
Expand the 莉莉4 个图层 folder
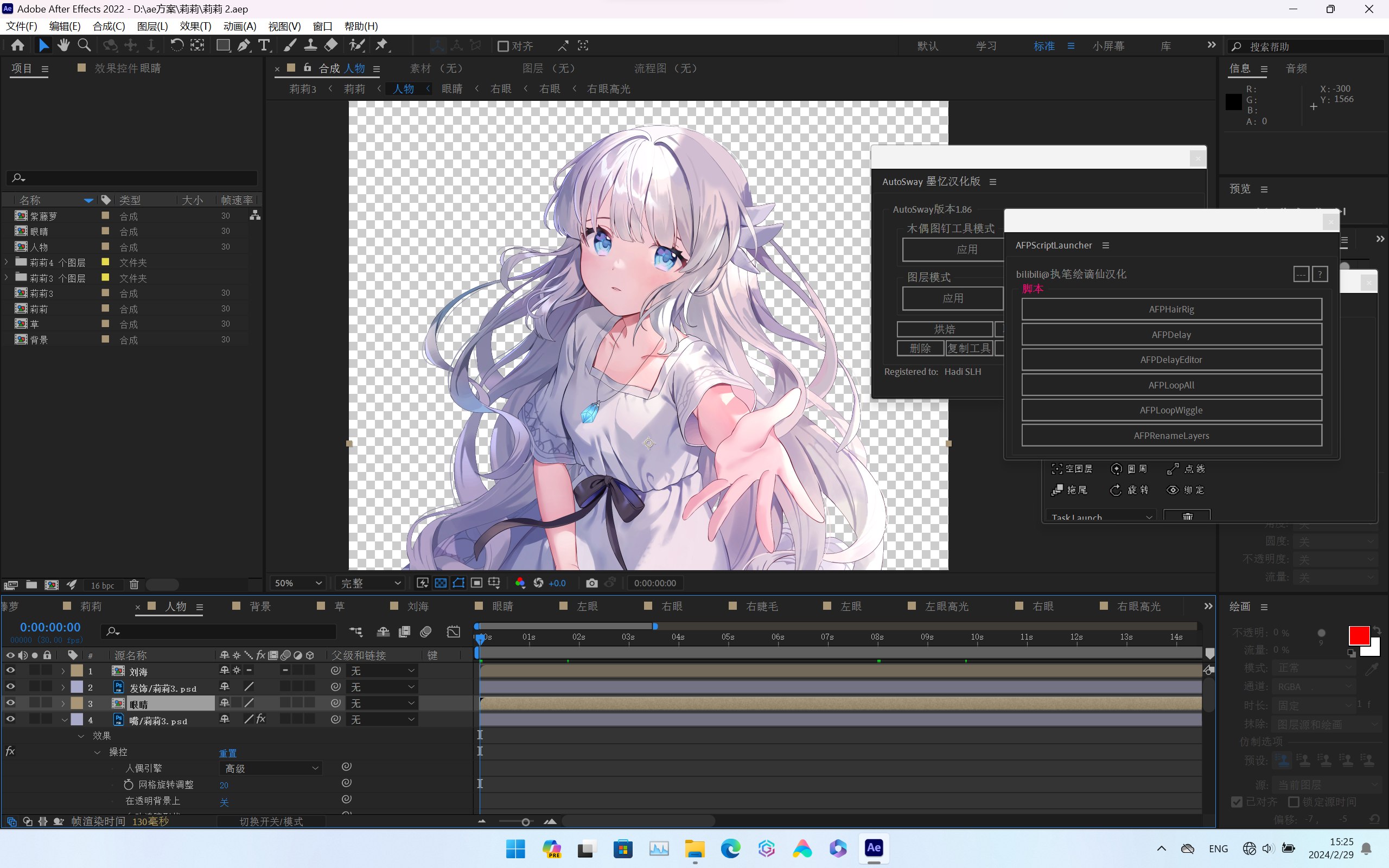[7, 263]
